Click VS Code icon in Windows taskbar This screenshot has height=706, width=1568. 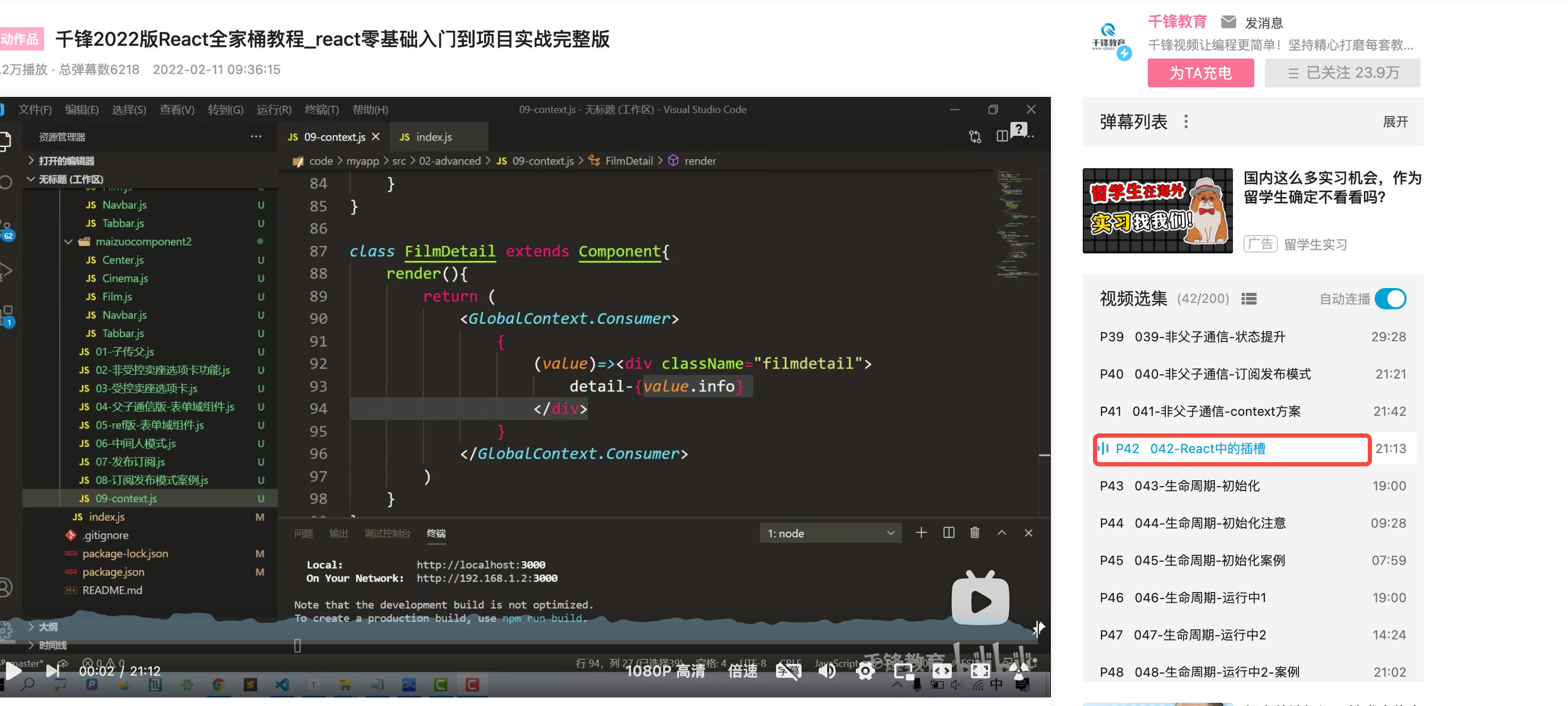click(282, 685)
